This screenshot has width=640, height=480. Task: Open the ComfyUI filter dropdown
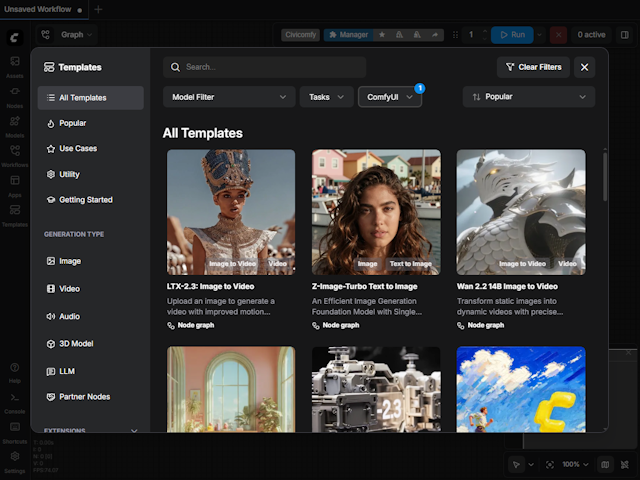pyautogui.click(x=390, y=97)
